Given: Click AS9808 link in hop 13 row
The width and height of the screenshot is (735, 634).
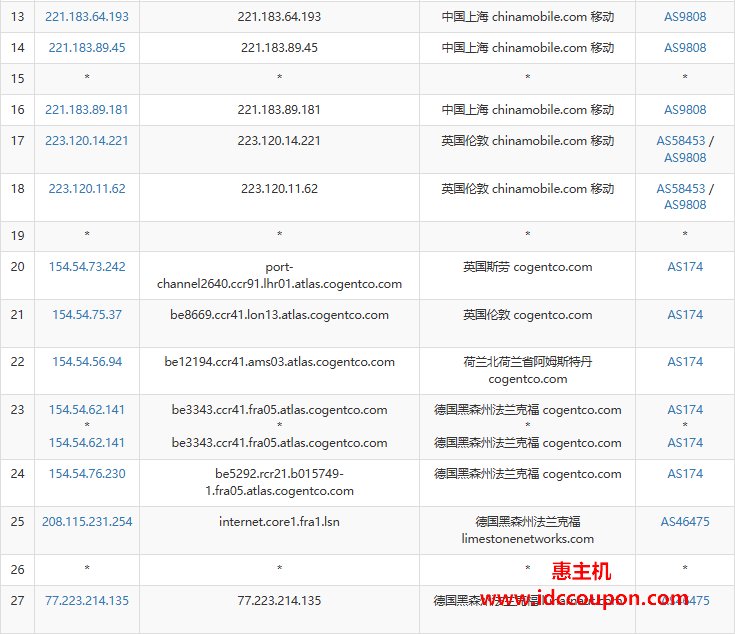Looking at the screenshot, I should point(685,17).
